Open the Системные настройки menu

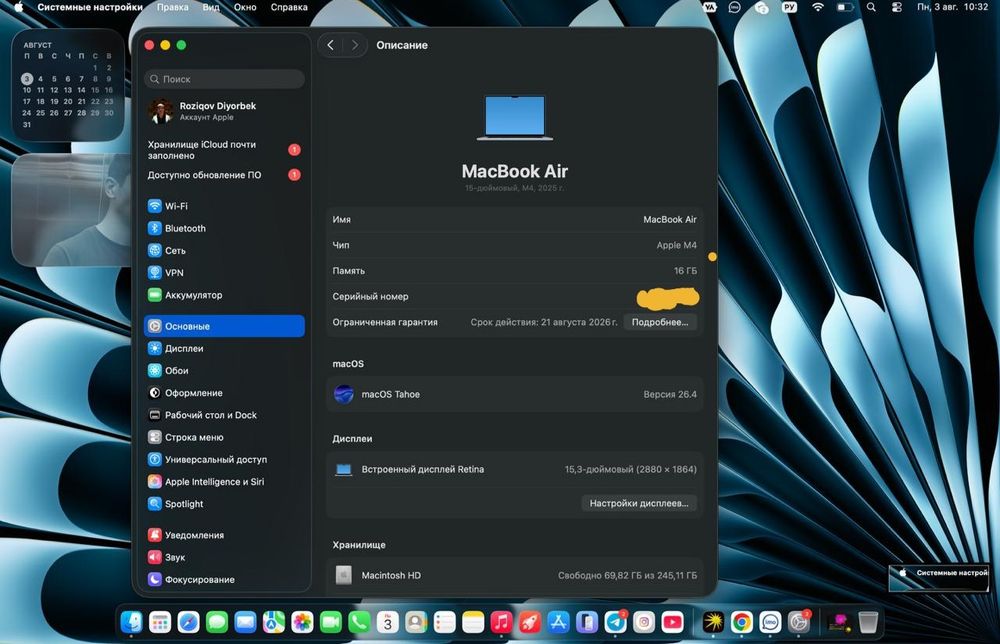[x=90, y=7]
